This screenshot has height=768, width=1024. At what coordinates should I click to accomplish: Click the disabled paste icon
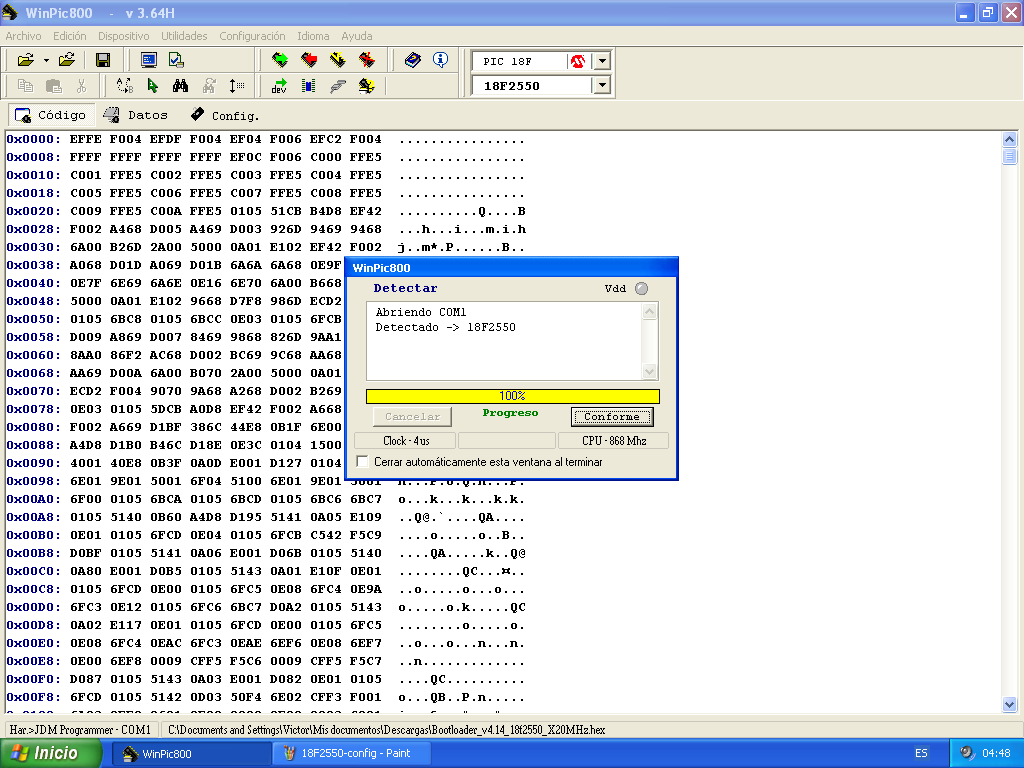tap(54, 86)
